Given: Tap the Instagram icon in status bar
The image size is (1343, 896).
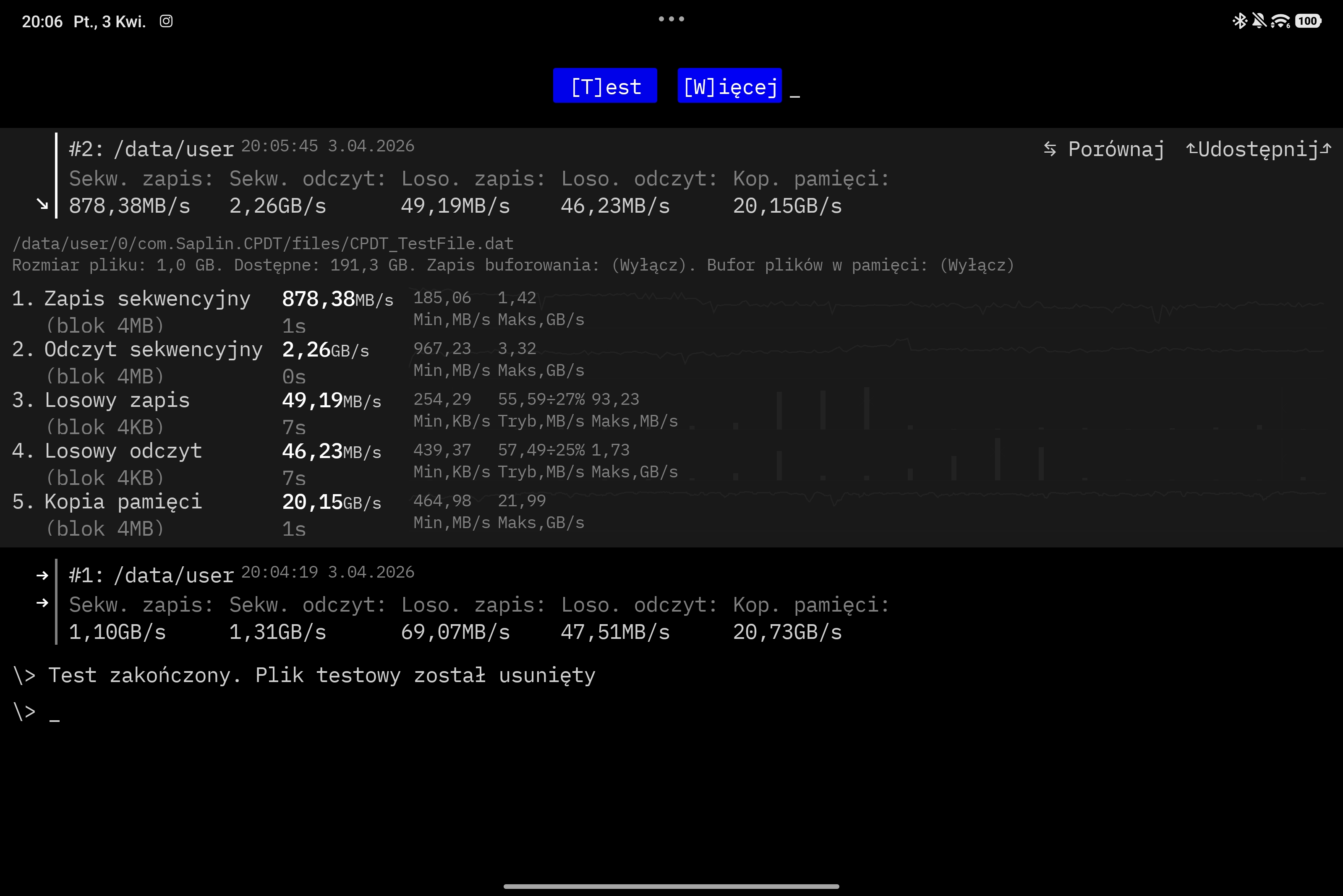Looking at the screenshot, I should pos(166,22).
